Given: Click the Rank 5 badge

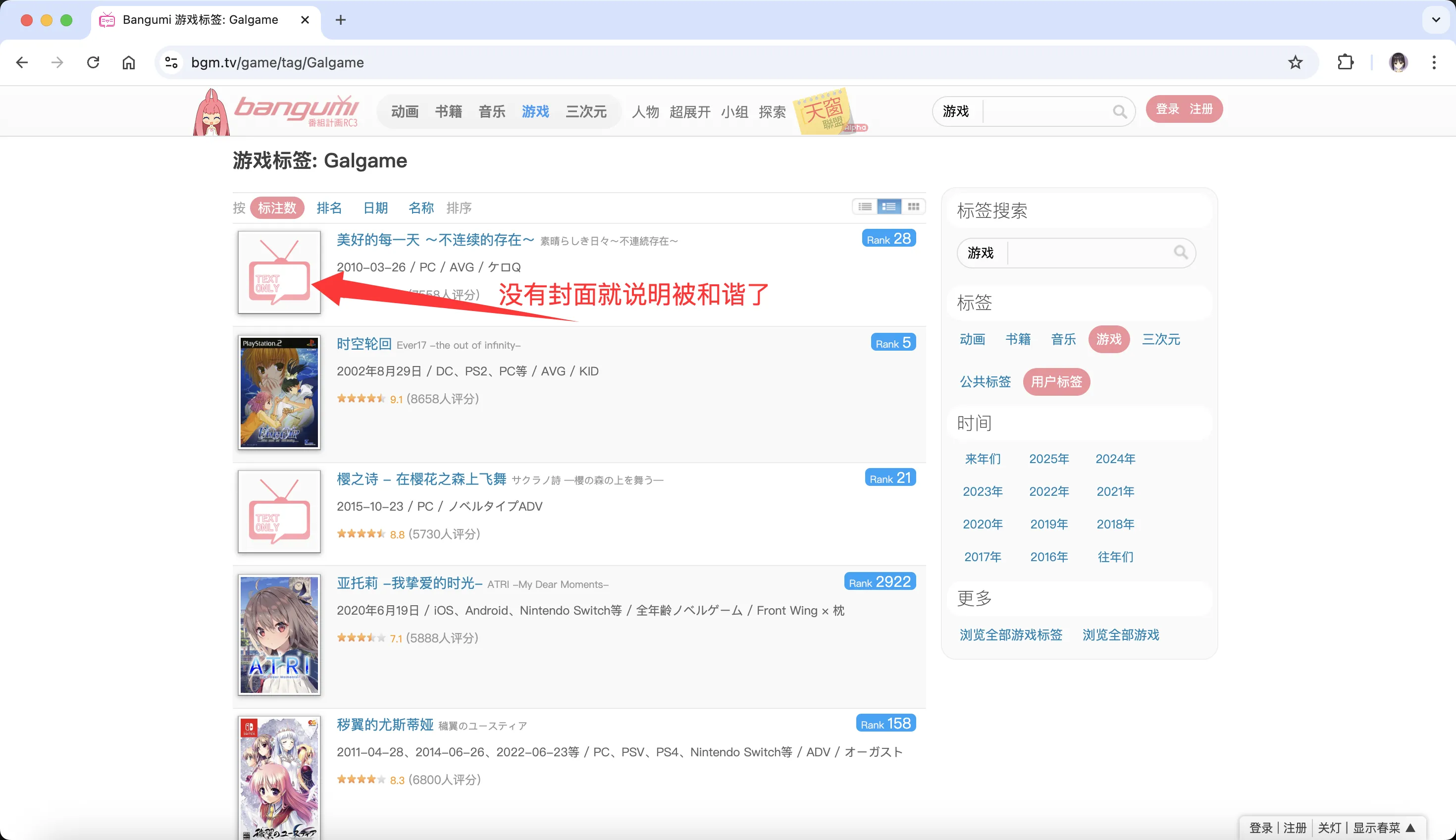Looking at the screenshot, I should tap(893, 343).
